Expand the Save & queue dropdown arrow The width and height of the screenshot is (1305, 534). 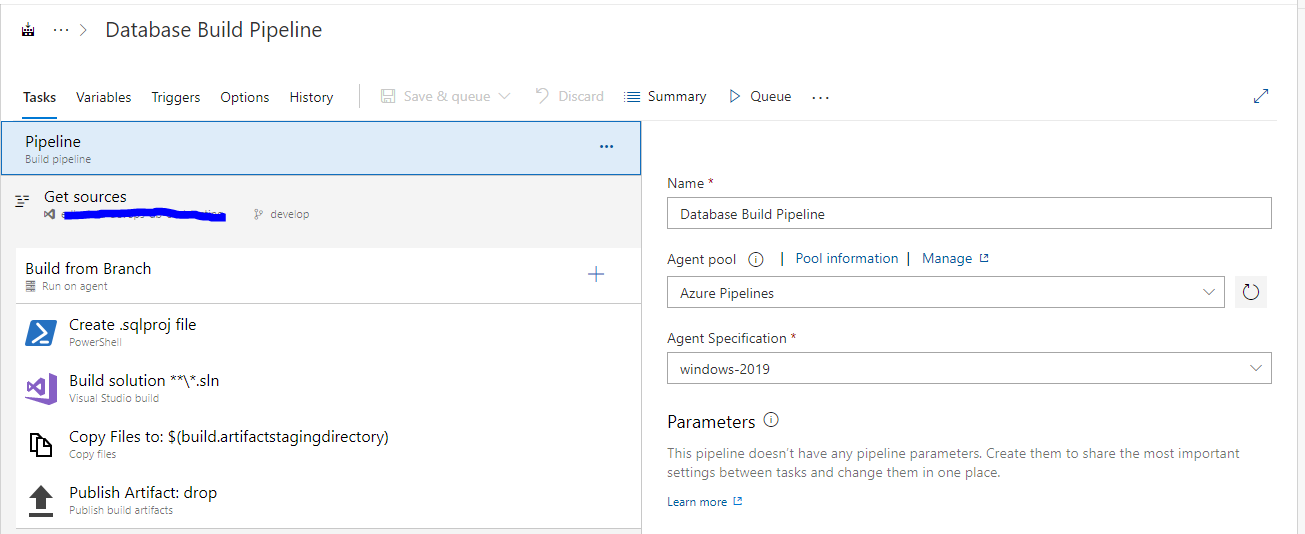(504, 97)
